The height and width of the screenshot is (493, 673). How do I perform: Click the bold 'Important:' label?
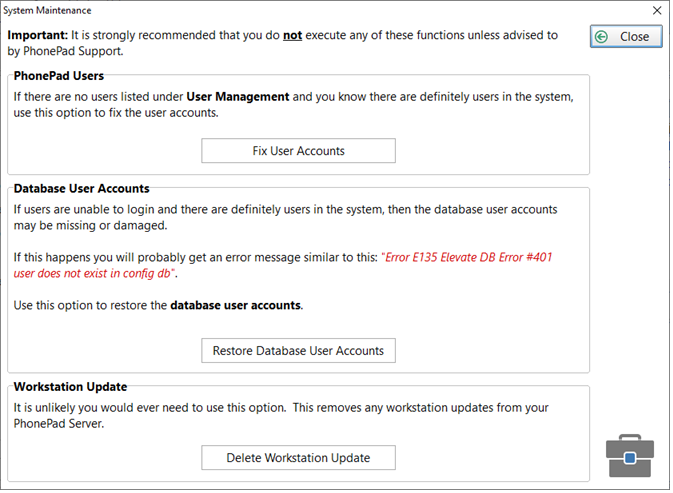(x=38, y=35)
